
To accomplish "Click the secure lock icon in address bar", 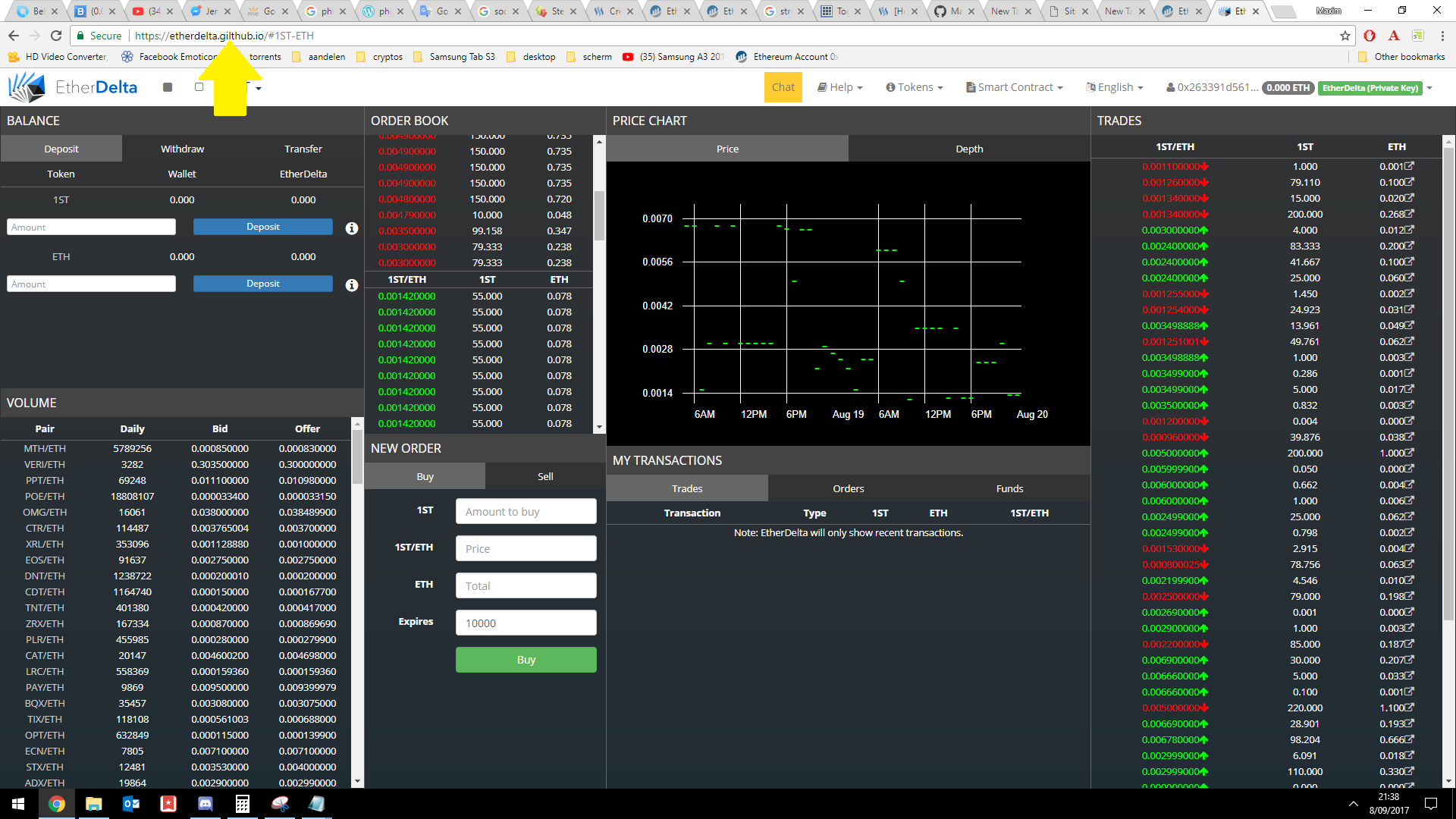I will coord(80,36).
